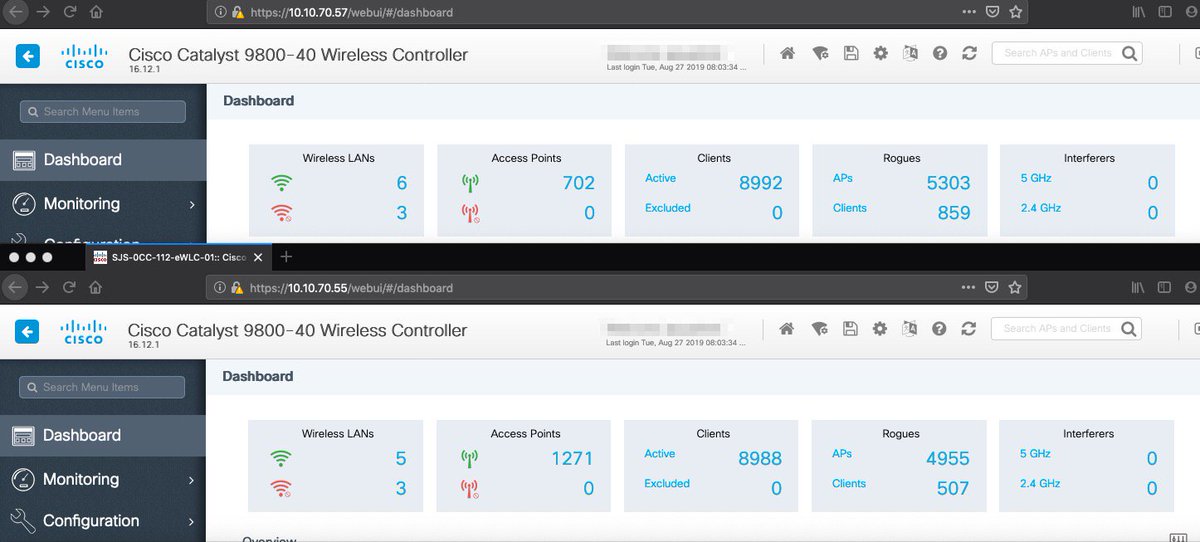This screenshot has width=1200, height=542.
Task: Open 5303 rogue APs in 10.10.70.57
Action: [x=948, y=184]
